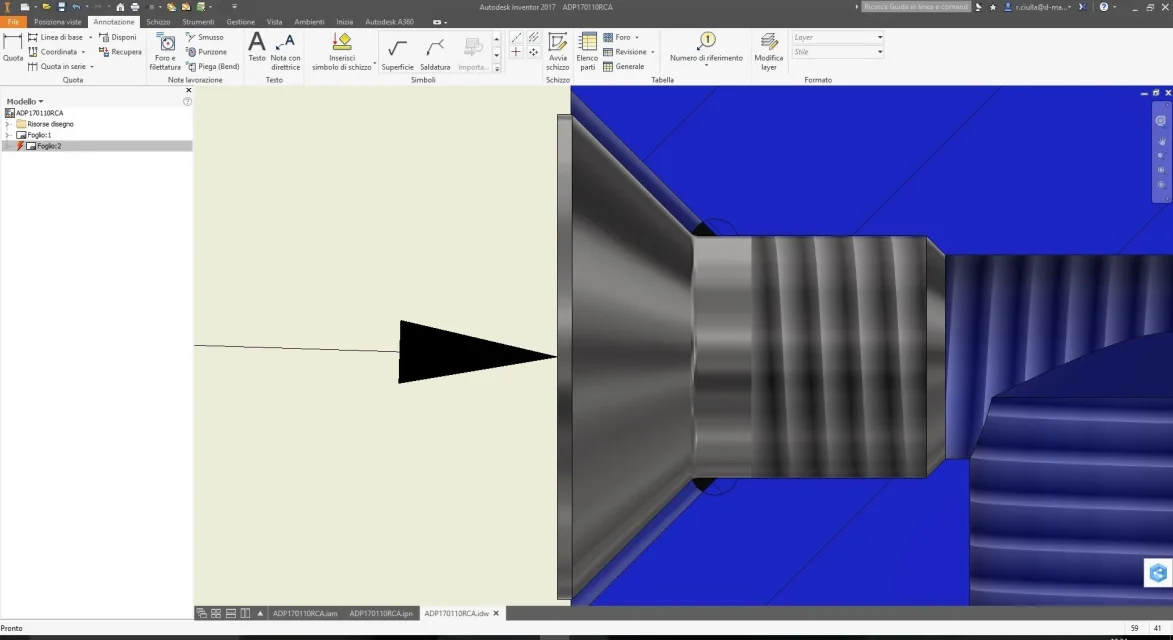Click the Numero di riferimento balloon
Viewport: 1173px width, 640px height.
tap(706, 49)
